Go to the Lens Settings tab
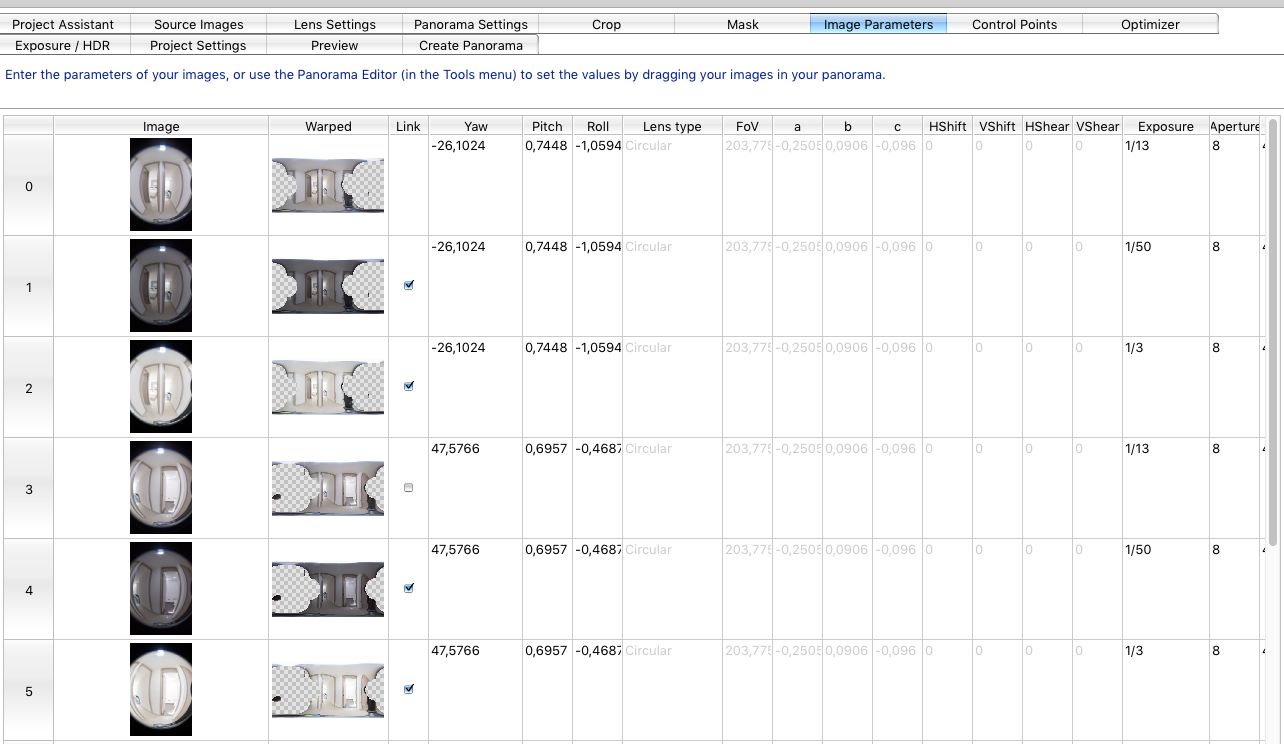Viewport: 1284px width, 744px height. click(335, 24)
